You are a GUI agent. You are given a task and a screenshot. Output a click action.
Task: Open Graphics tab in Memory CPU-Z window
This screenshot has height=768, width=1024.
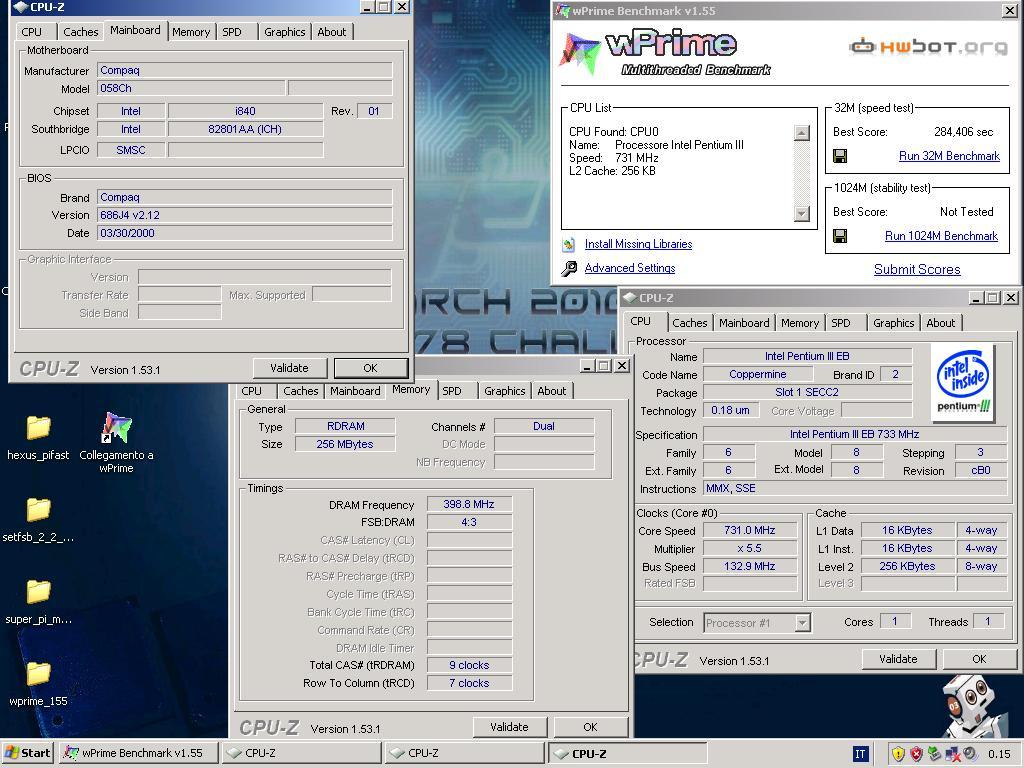(504, 391)
